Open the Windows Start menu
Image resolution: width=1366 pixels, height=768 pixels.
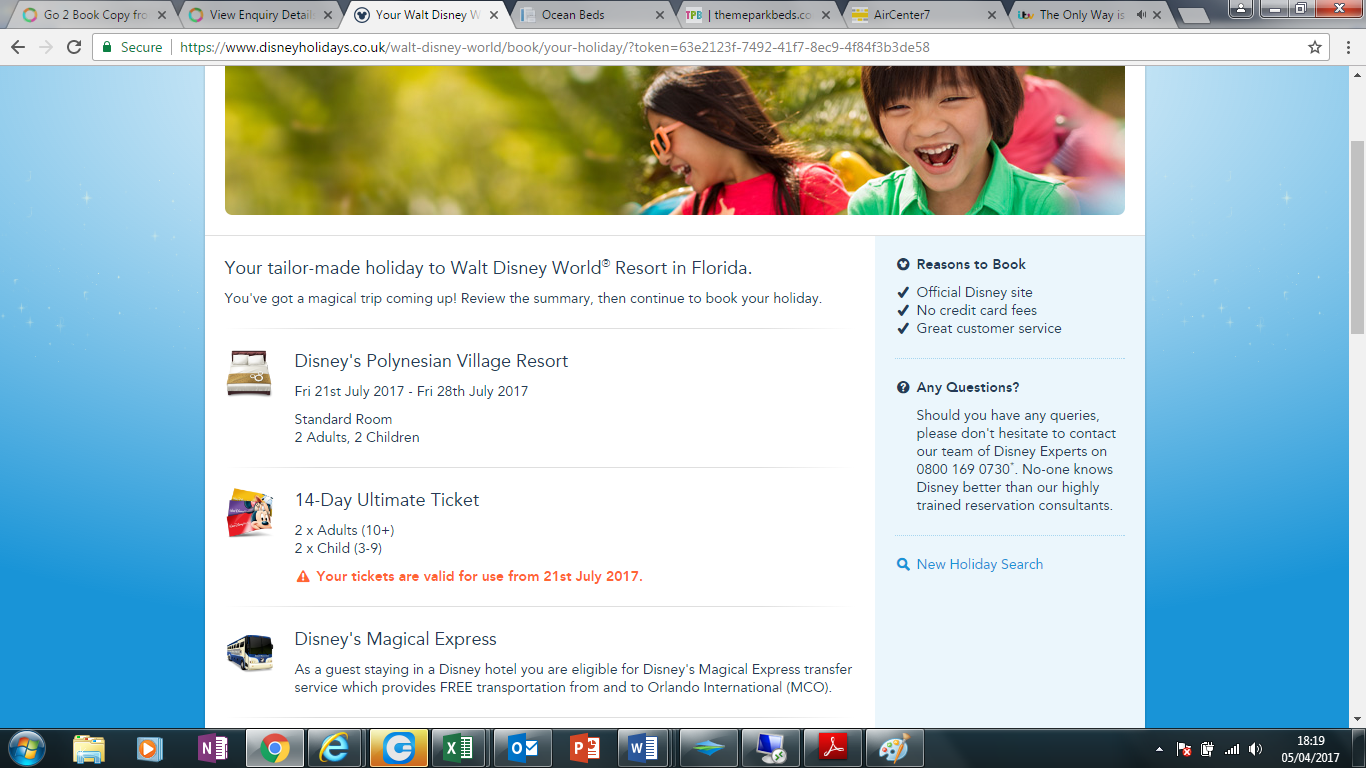pos(26,748)
